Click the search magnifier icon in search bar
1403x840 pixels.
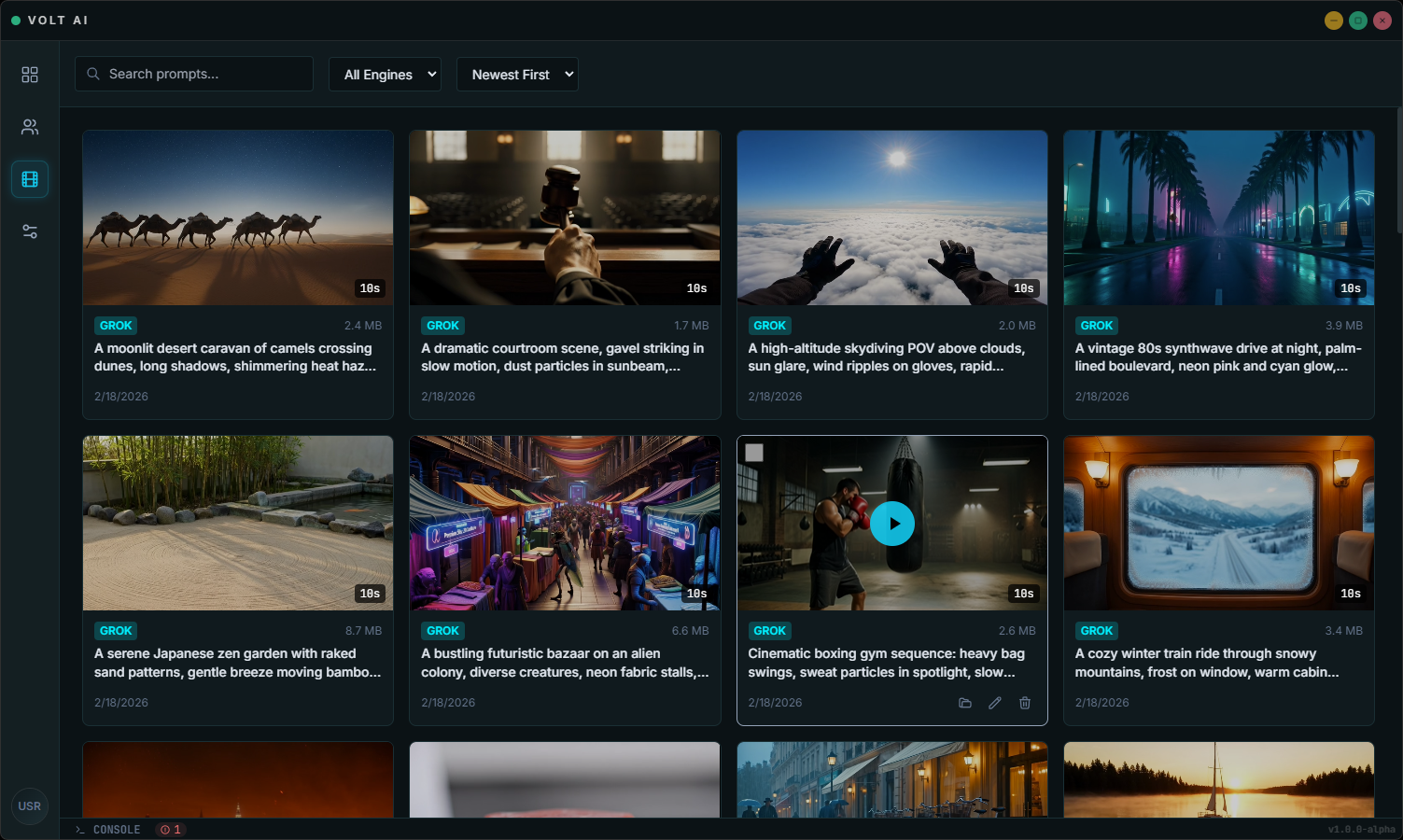(93, 74)
